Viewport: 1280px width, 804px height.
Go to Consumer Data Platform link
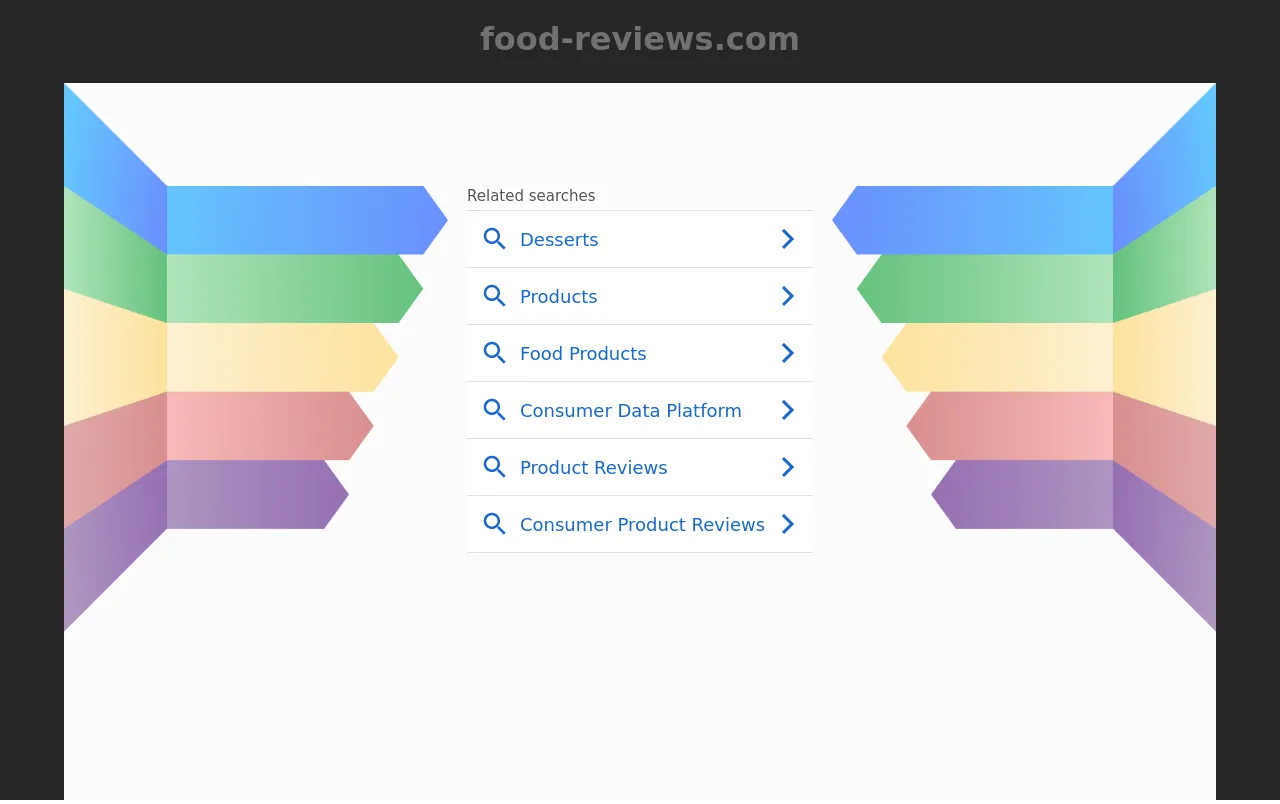[631, 411]
